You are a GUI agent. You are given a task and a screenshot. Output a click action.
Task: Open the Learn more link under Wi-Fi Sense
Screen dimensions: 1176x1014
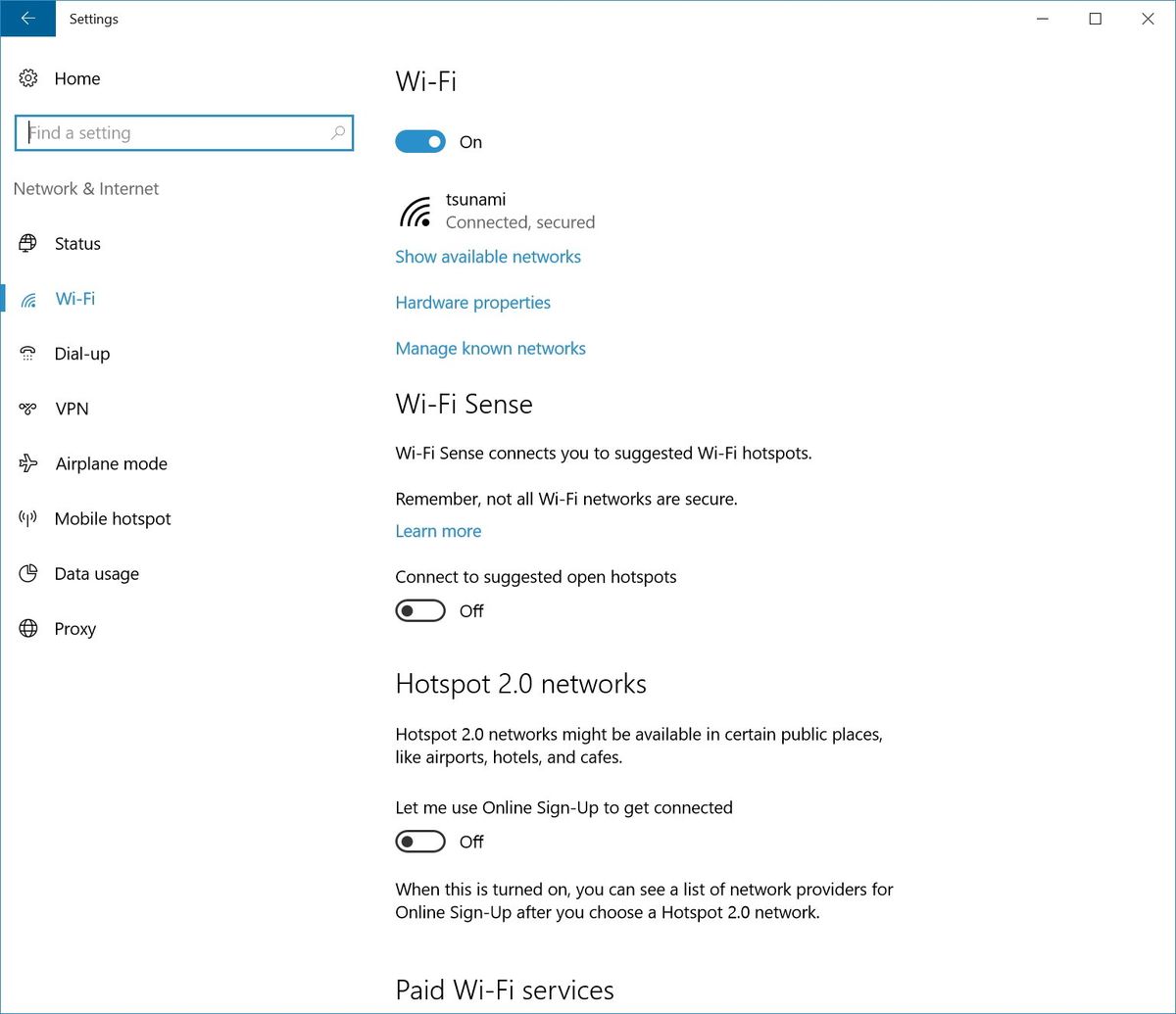coord(438,530)
